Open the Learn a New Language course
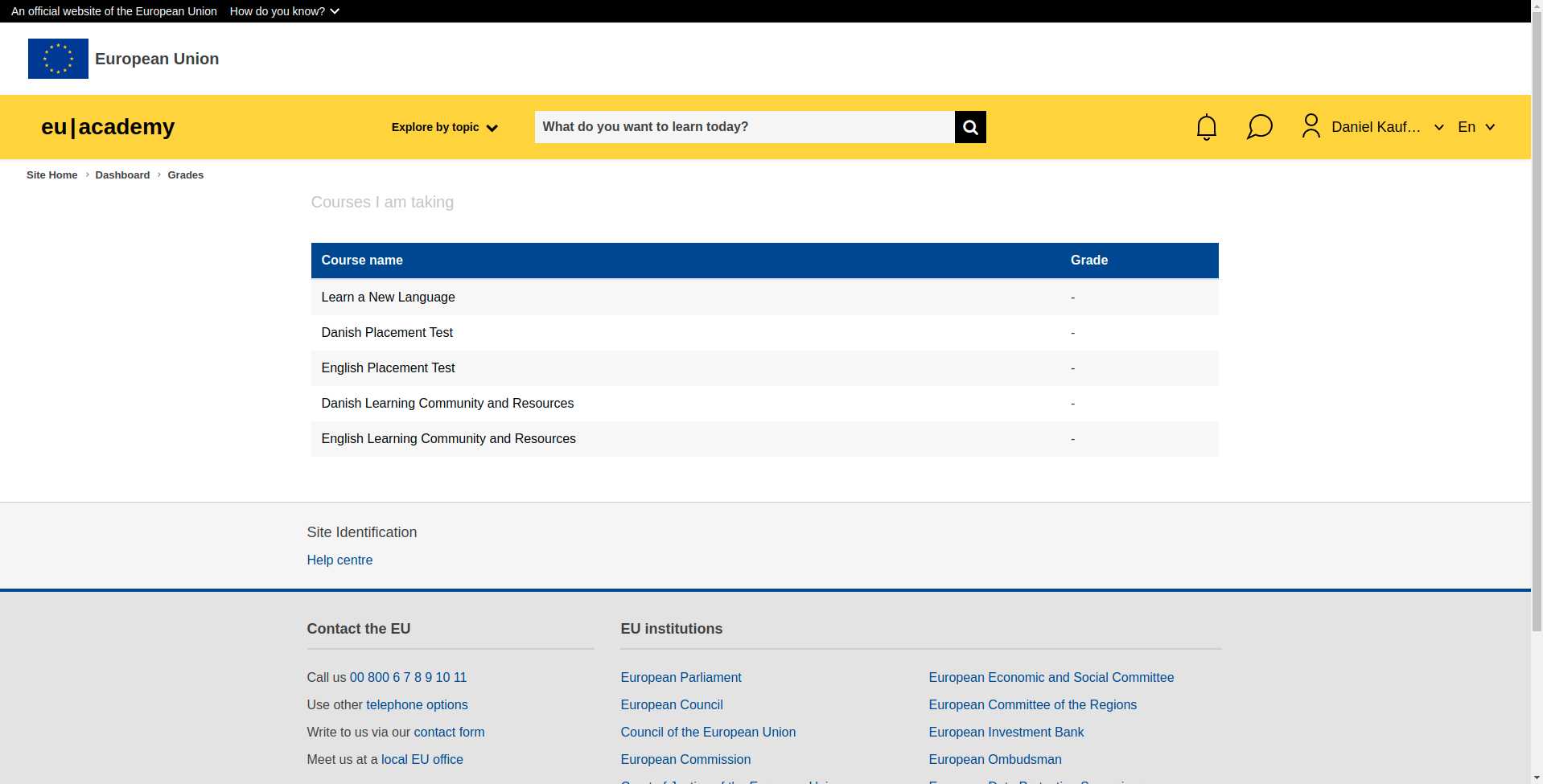This screenshot has height=784, width=1543. tap(388, 298)
